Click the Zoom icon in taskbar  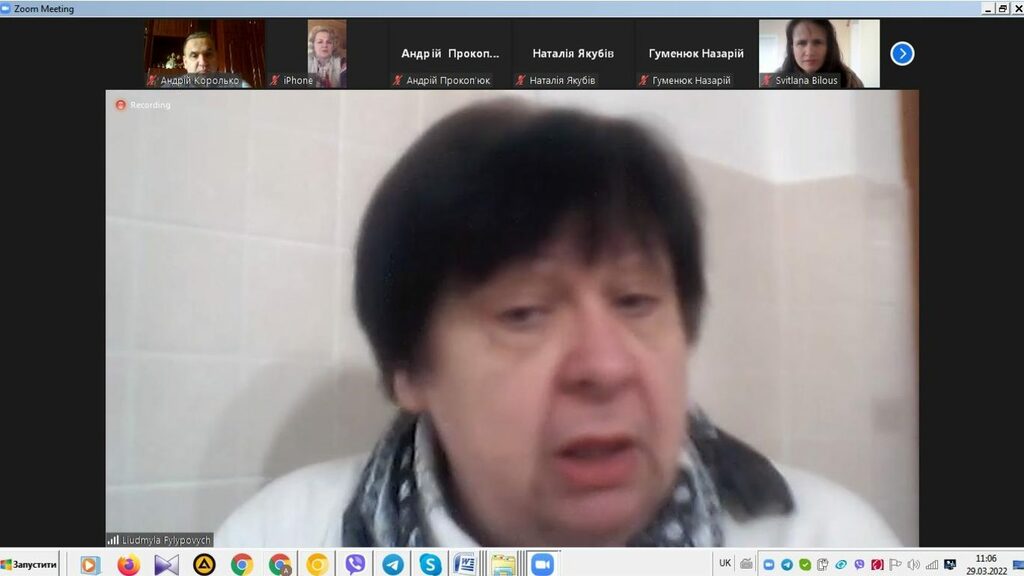pos(542,564)
